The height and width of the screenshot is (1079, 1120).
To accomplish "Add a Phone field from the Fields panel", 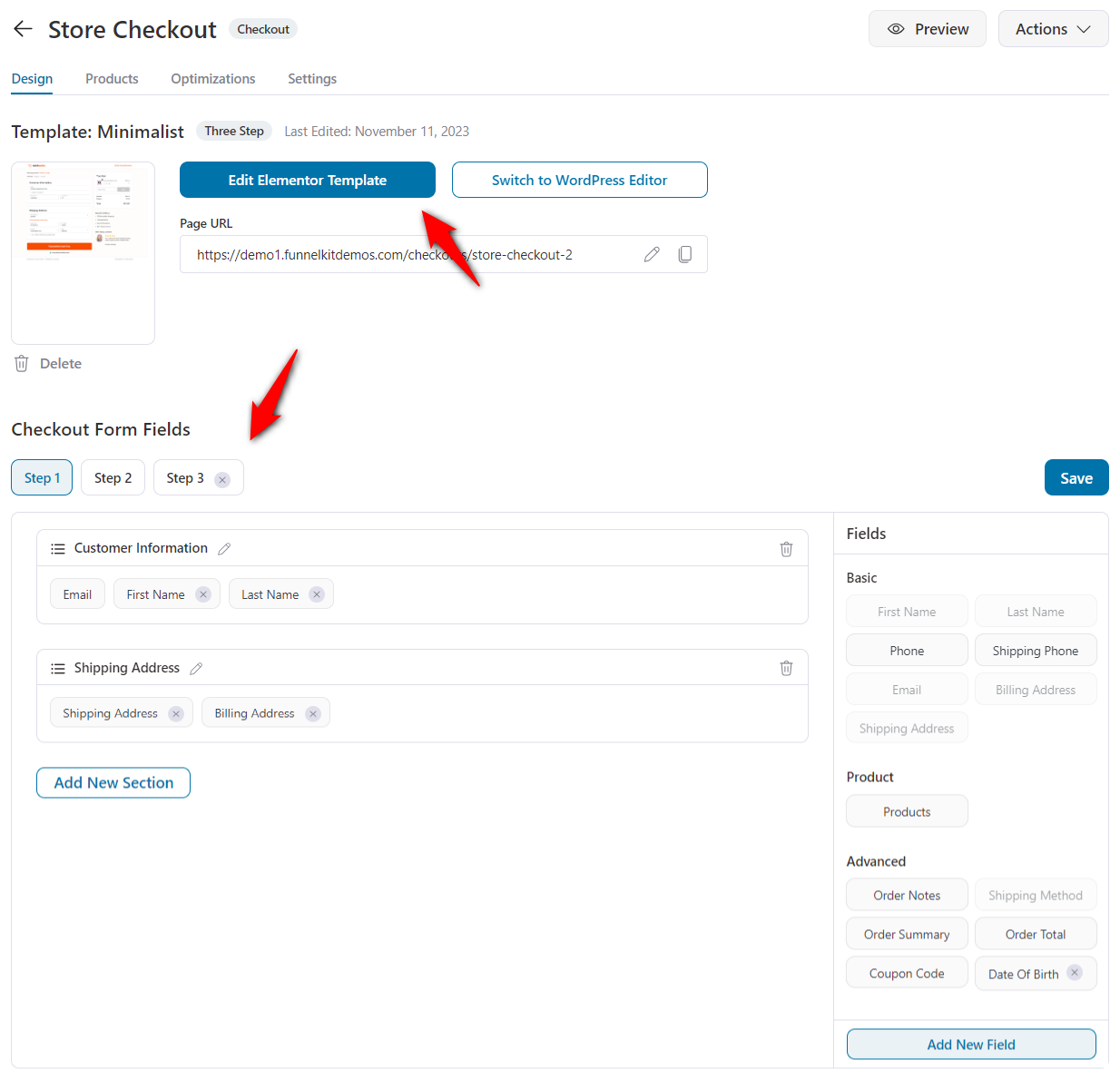I will (x=906, y=650).
